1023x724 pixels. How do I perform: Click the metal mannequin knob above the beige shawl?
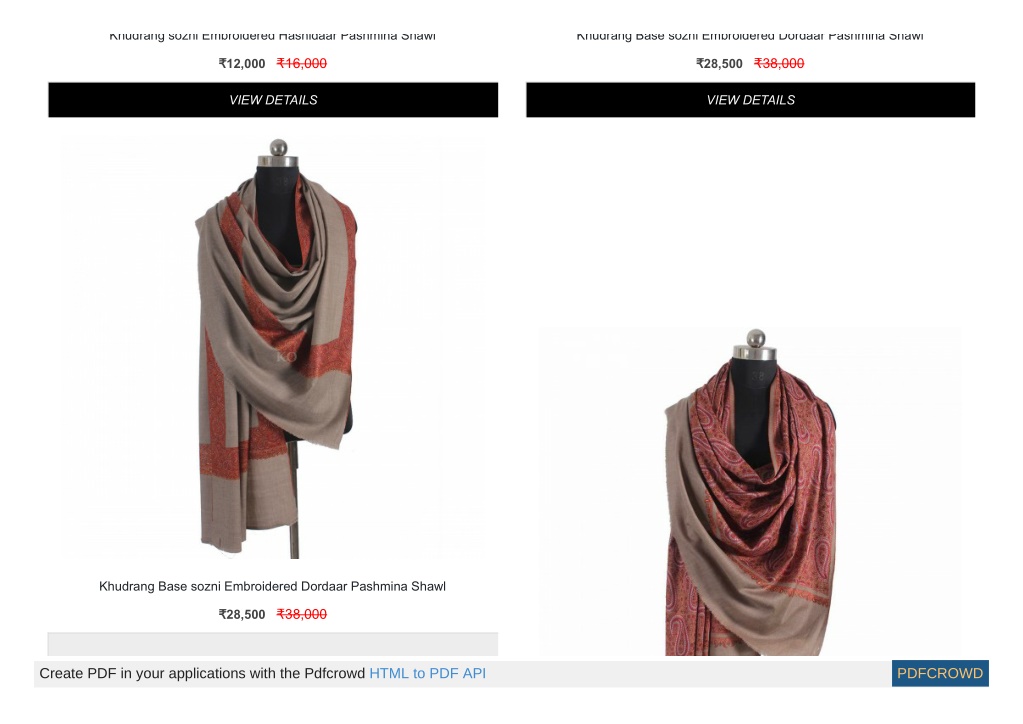pos(279,147)
